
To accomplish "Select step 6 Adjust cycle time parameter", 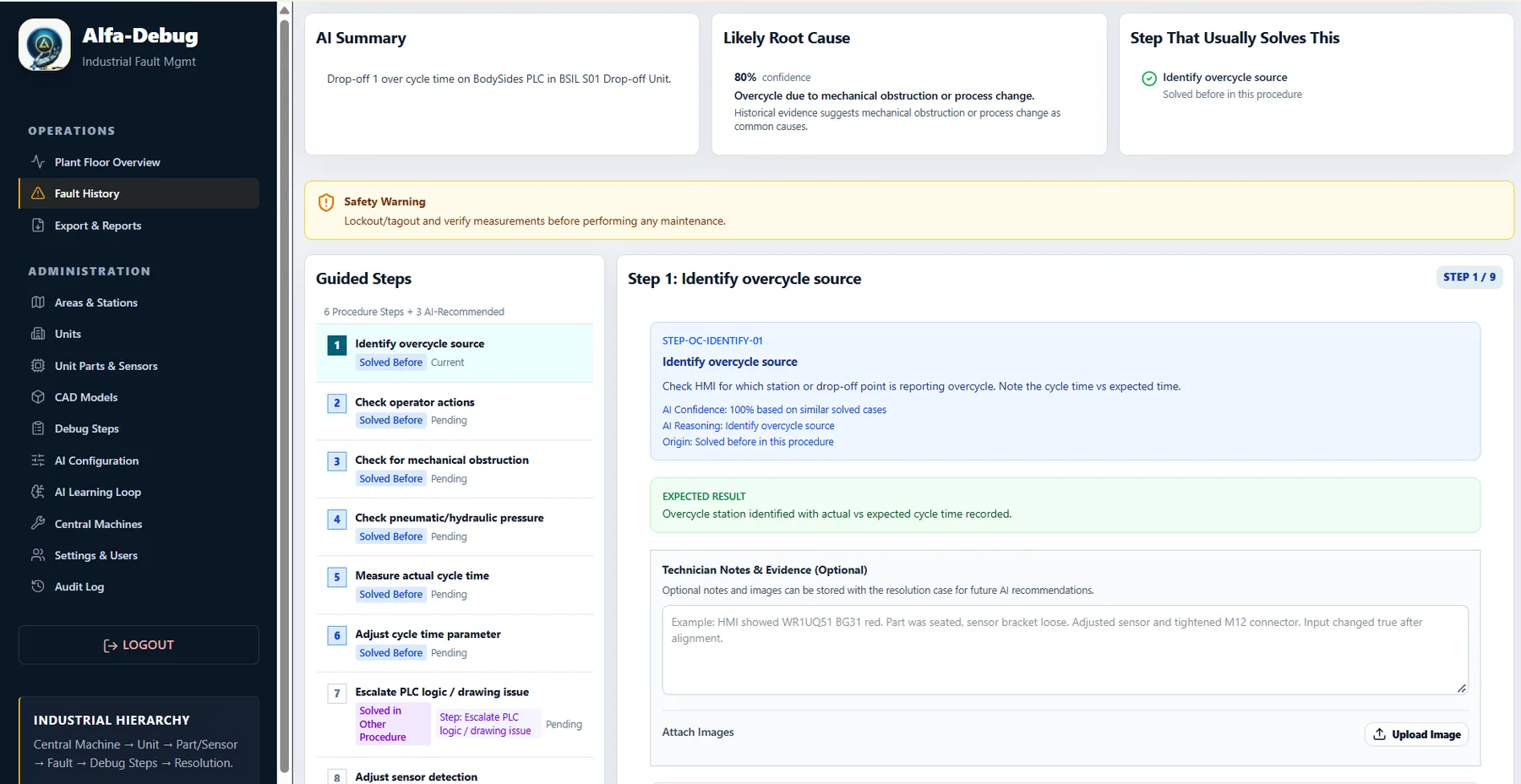I will [x=455, y=643].
